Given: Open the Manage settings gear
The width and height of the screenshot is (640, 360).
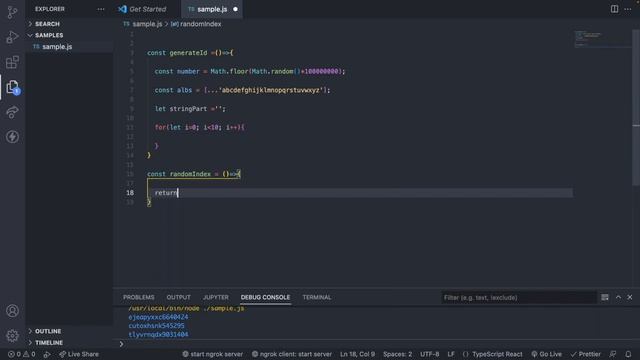Looking at the screenshot, I should point(12,336).
